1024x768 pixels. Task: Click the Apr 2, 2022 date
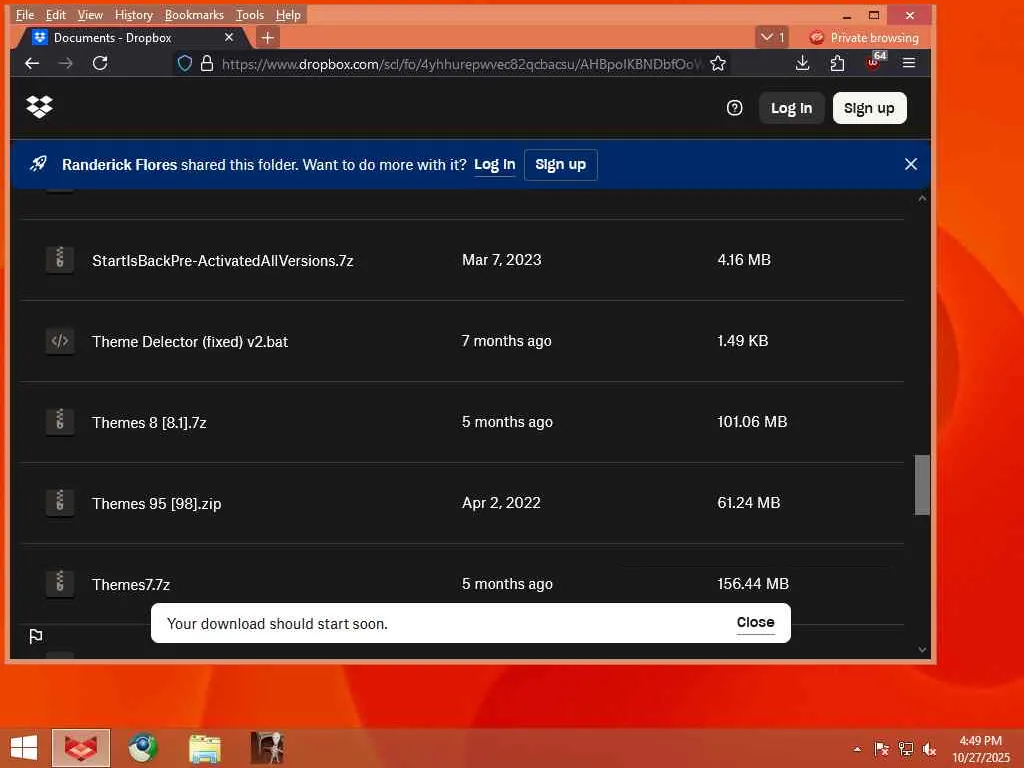(x=501, y=502)
